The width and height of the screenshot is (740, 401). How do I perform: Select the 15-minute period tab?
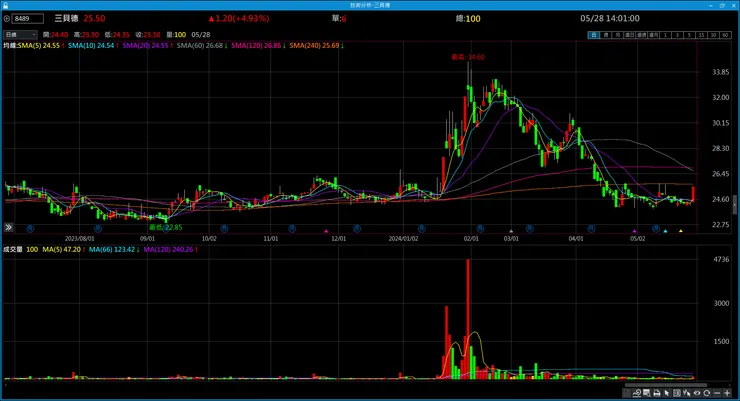(x=701, y=35)
